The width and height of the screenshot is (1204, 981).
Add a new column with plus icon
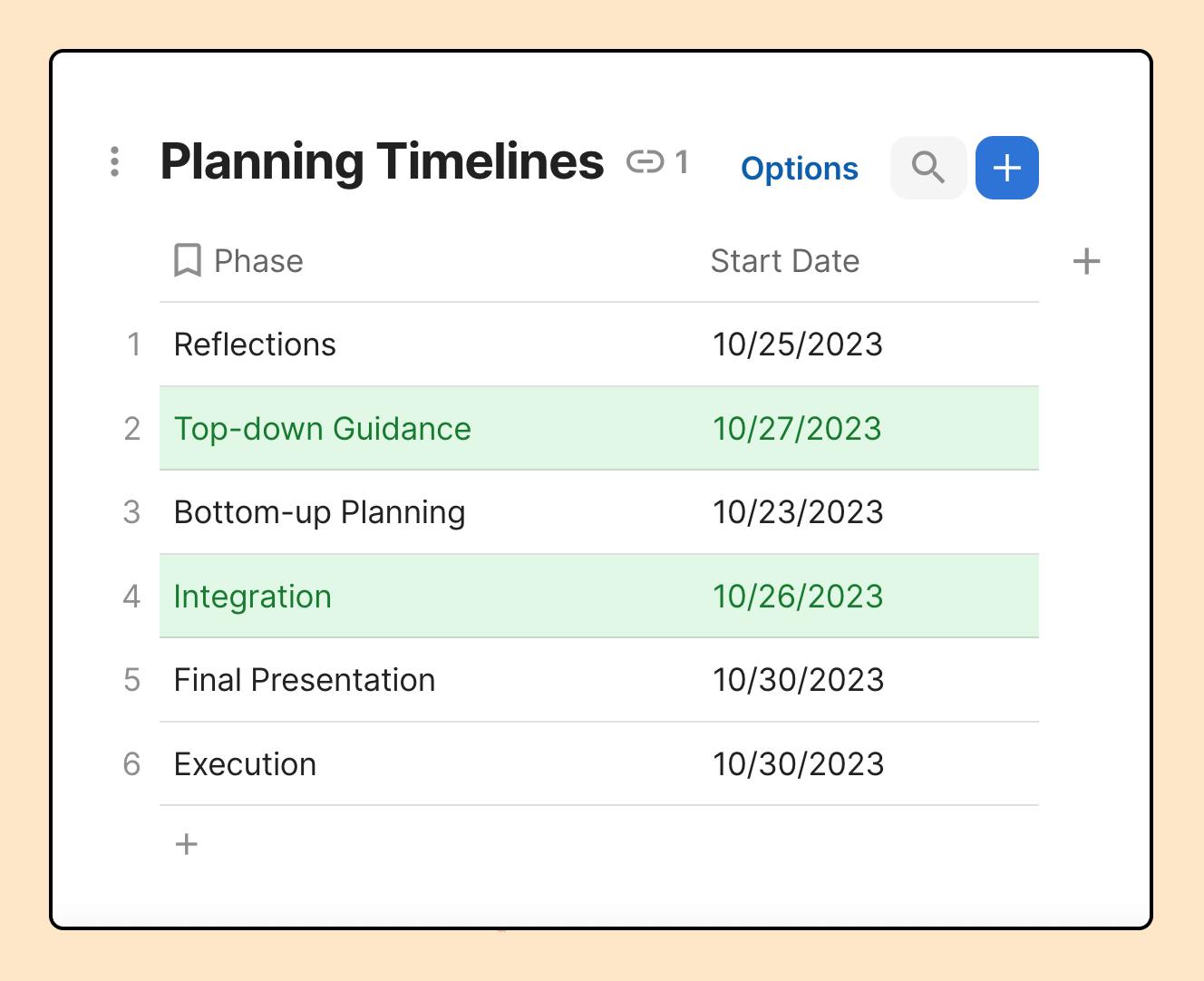(1086, 262)
